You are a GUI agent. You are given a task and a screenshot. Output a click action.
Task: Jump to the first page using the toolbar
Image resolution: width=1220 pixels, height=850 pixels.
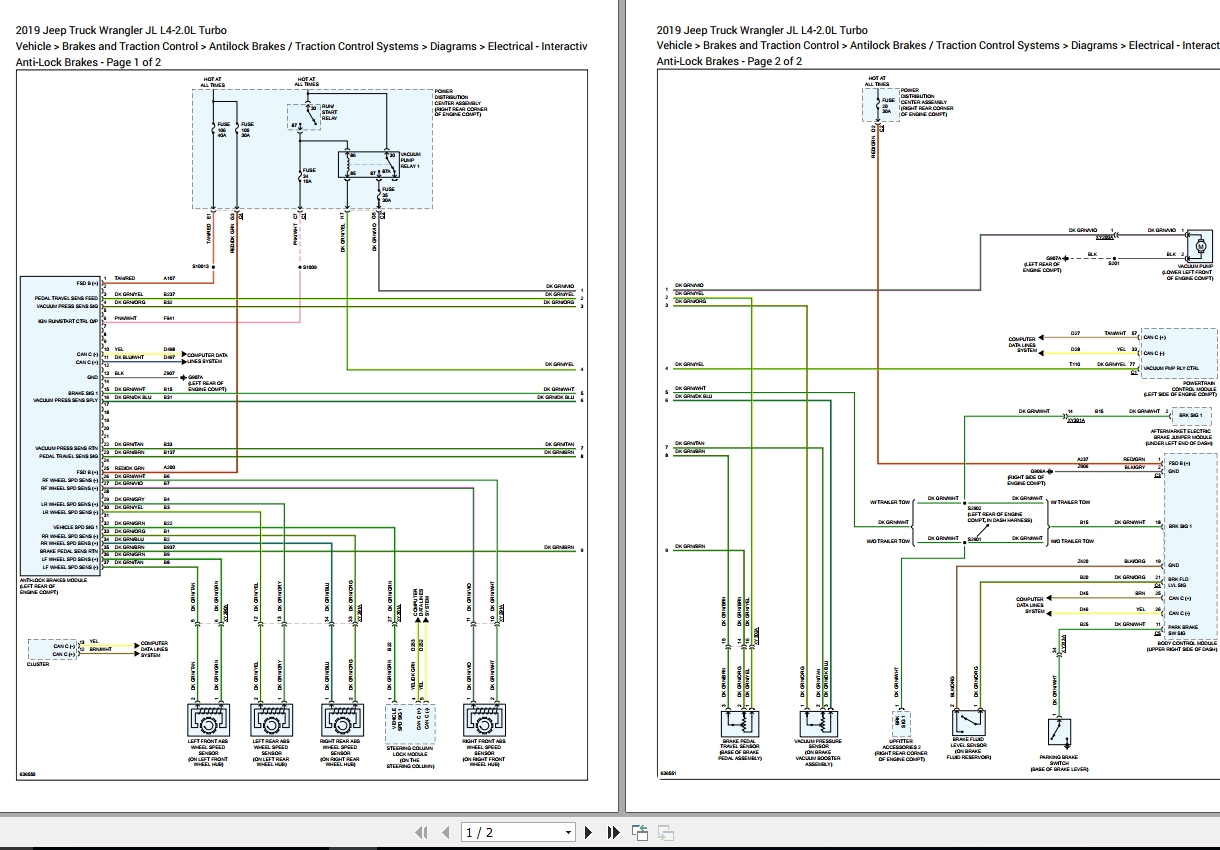[421, 831]
